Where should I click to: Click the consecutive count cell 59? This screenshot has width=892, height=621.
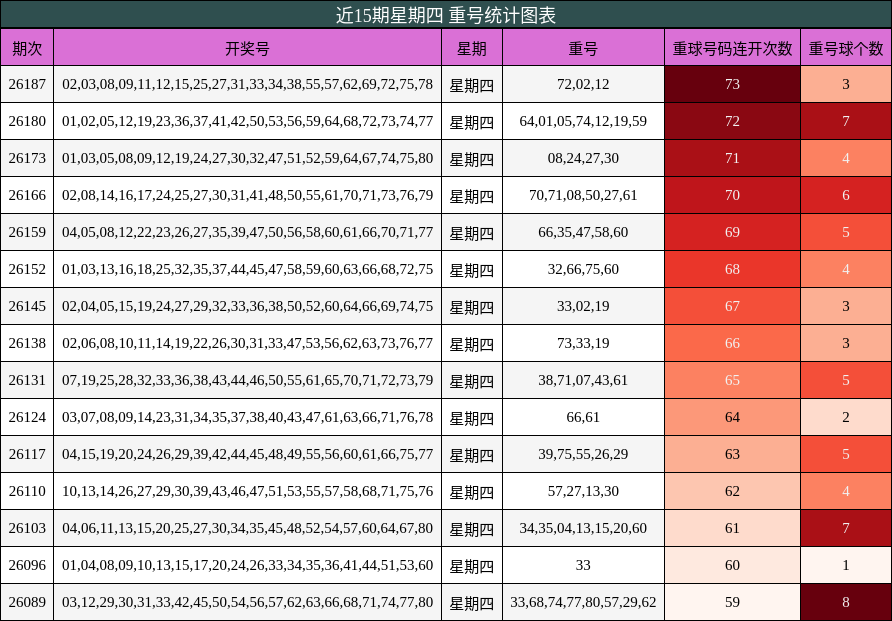(732, 602)
